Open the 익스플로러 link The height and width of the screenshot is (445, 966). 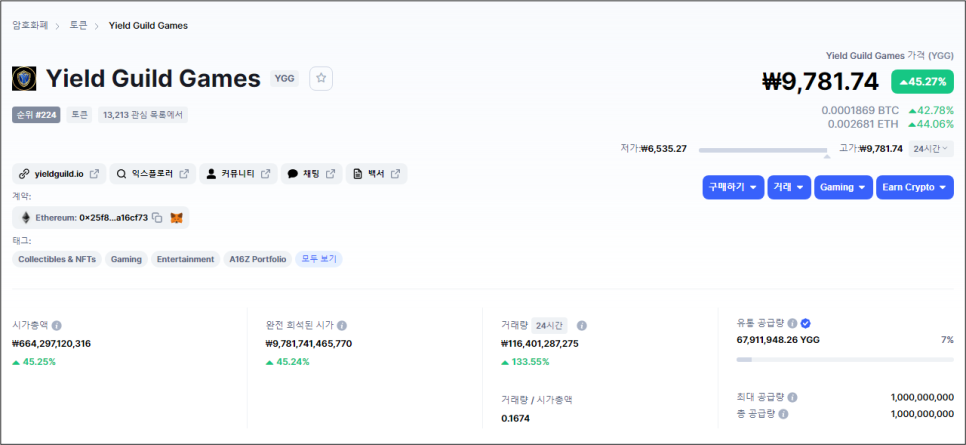[x=153, y=174]
